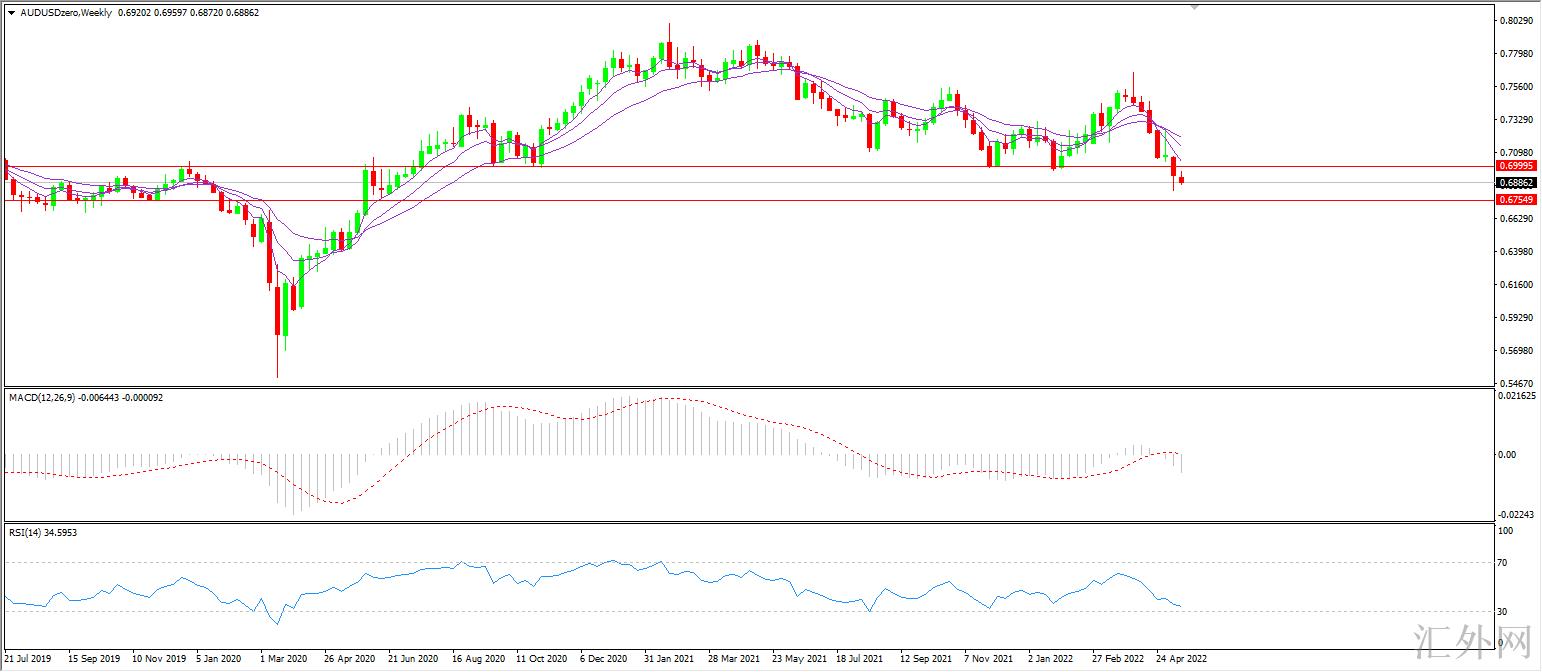
Task: Open the AUDUSDzero,Weekly chart dropdown arrow
Action: pos(11,12)
